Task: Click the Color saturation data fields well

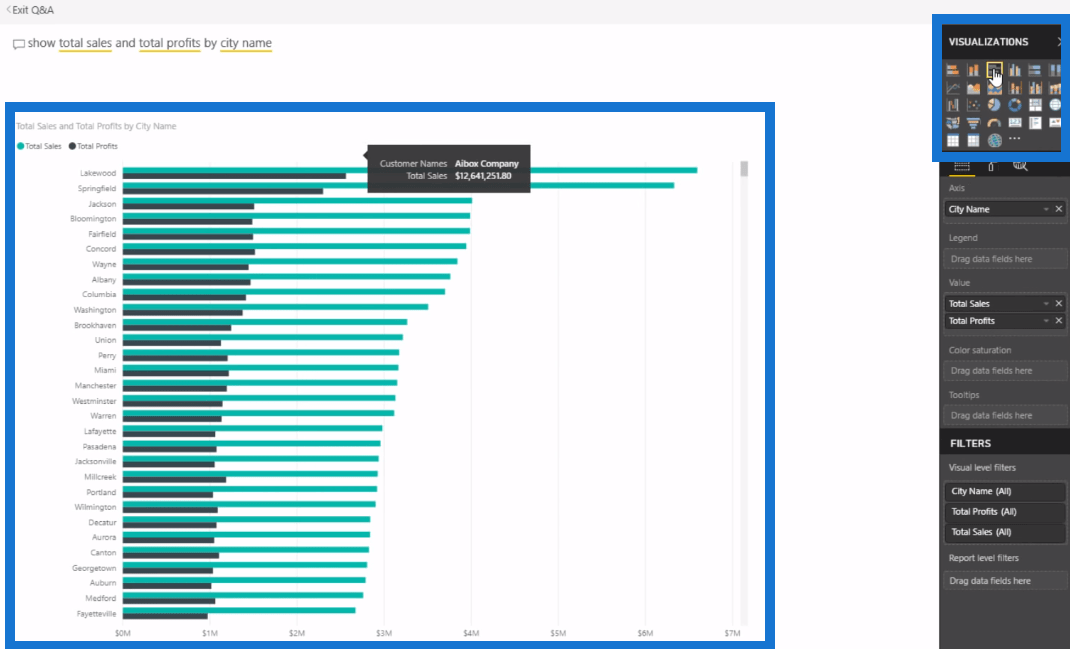Action: tap(1005, 371)
